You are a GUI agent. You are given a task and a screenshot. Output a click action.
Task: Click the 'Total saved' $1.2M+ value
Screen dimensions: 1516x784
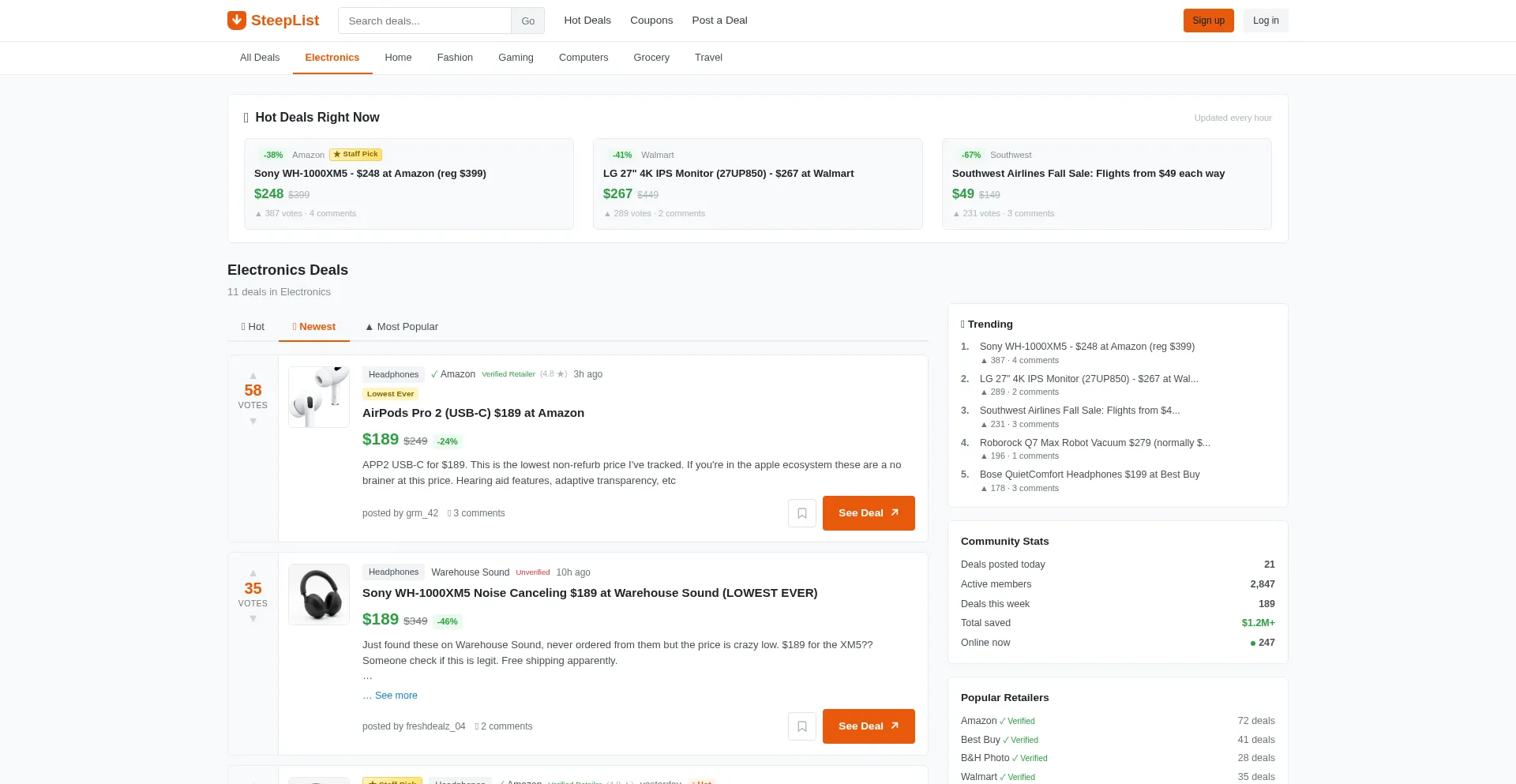coord(1258,623)
